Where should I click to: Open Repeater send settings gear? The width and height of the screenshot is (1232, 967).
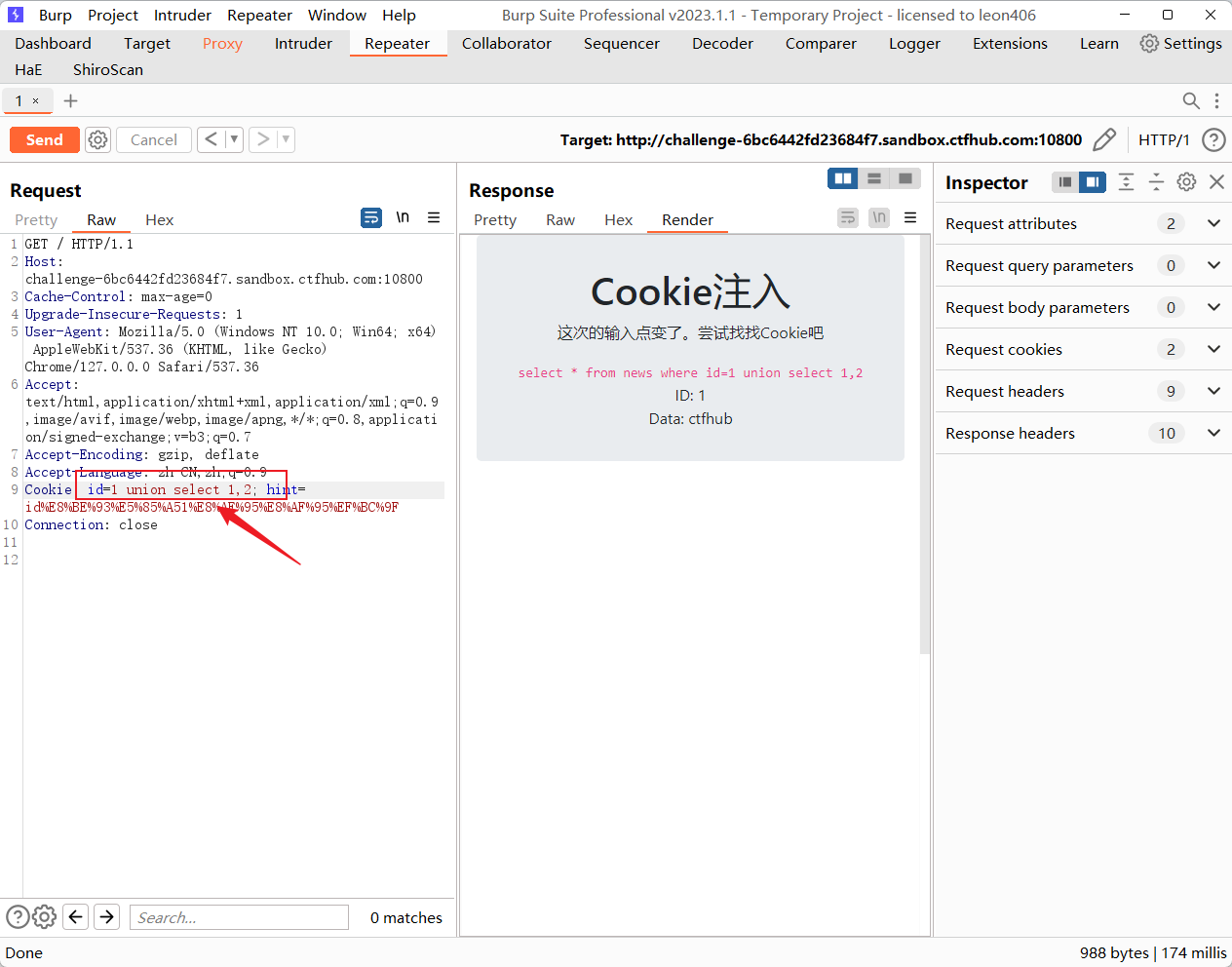98,139
